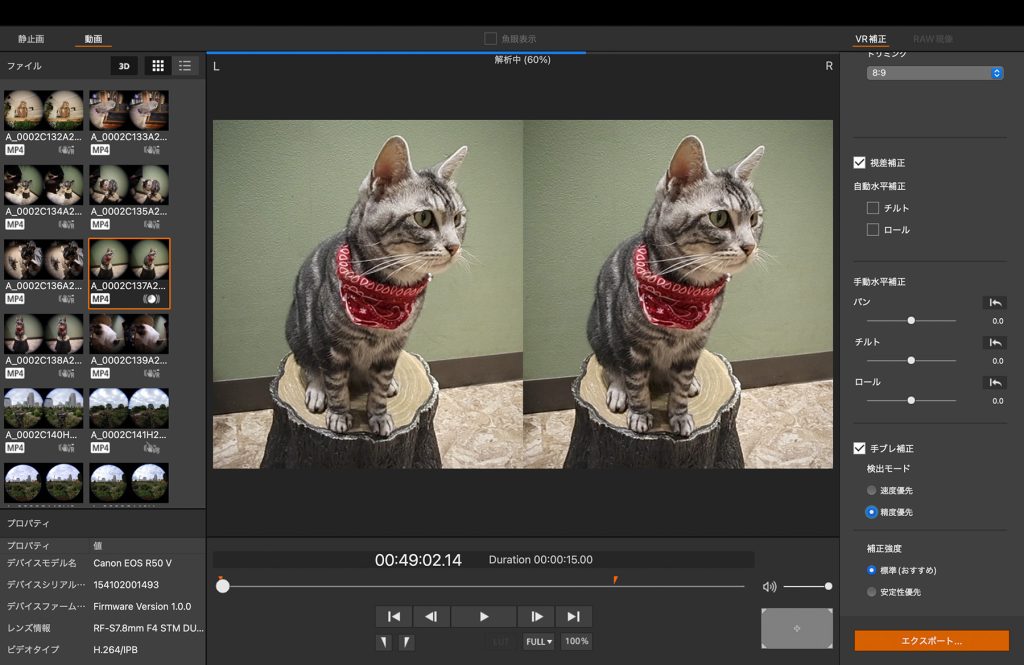
Task: Set the in-point trim marker
Action: [383, 642]
